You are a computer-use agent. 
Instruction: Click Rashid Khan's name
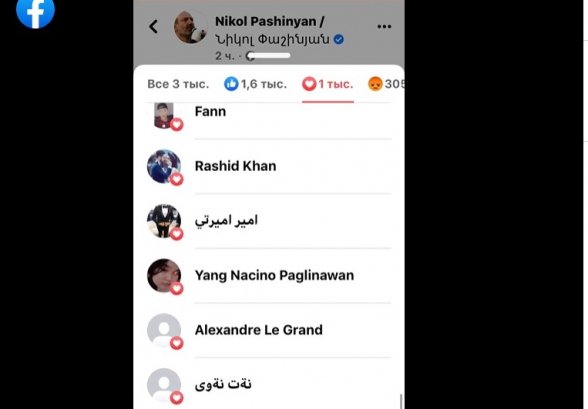[x=236, y=166]
